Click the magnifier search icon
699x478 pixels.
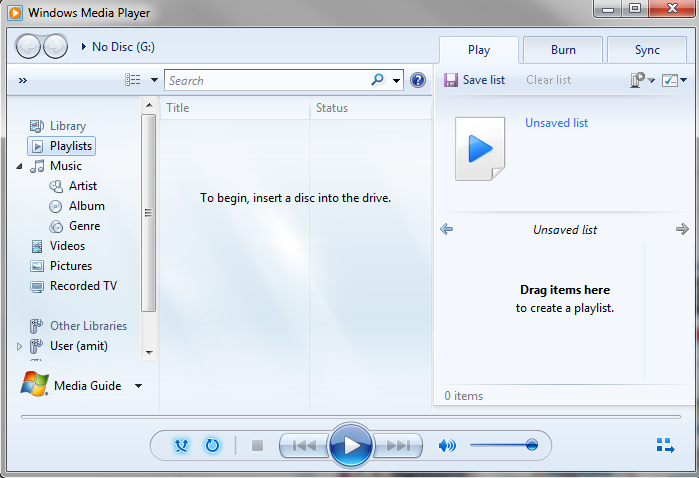pyautogui.click(x=378, y=80)
